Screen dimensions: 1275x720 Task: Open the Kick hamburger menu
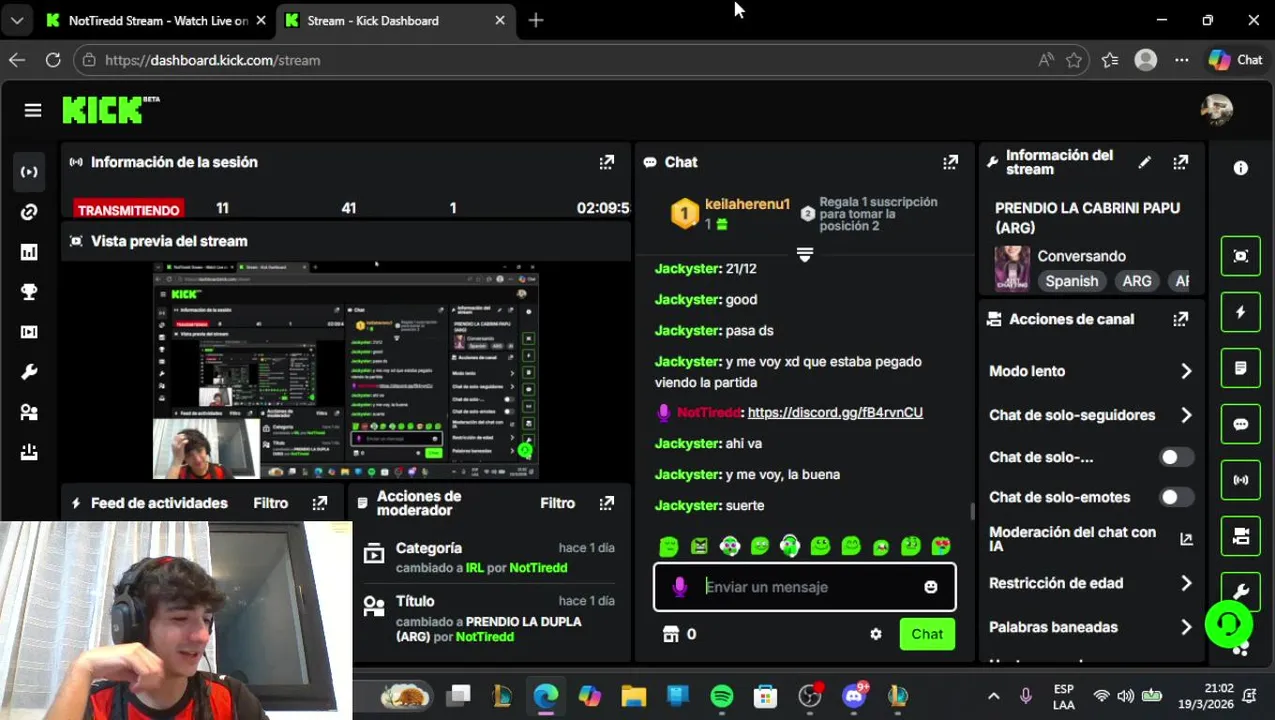(33, 110)
